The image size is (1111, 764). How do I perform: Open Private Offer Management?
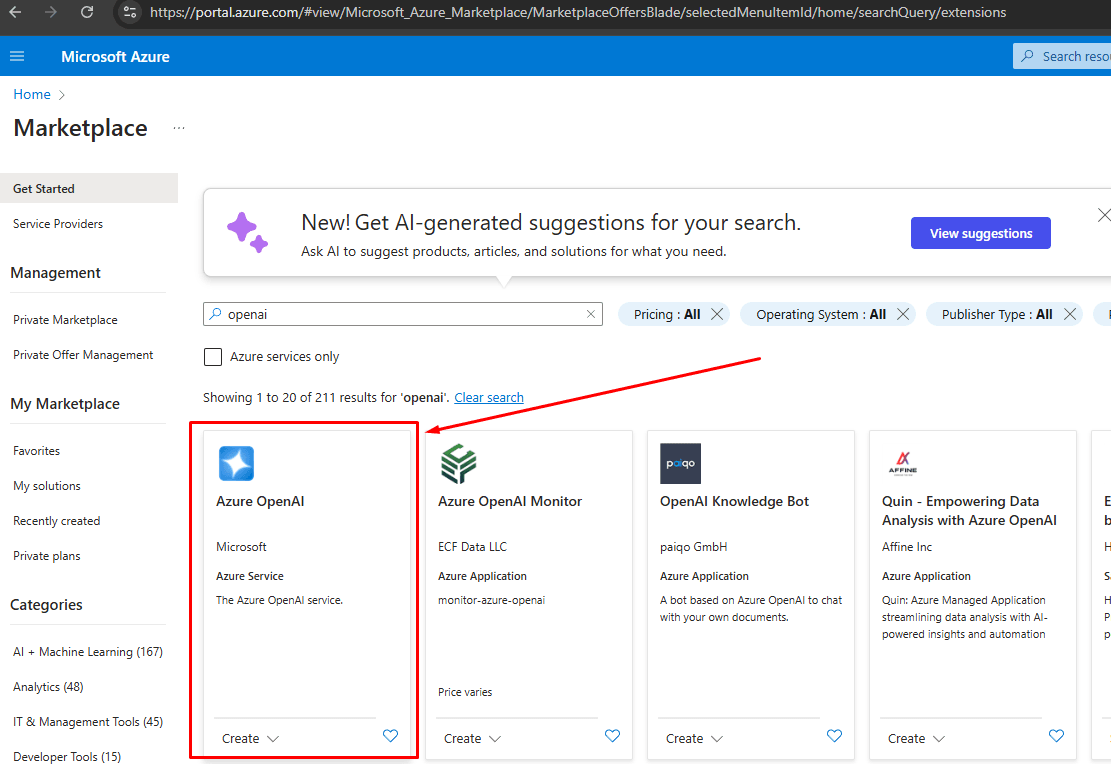[83, 355]
